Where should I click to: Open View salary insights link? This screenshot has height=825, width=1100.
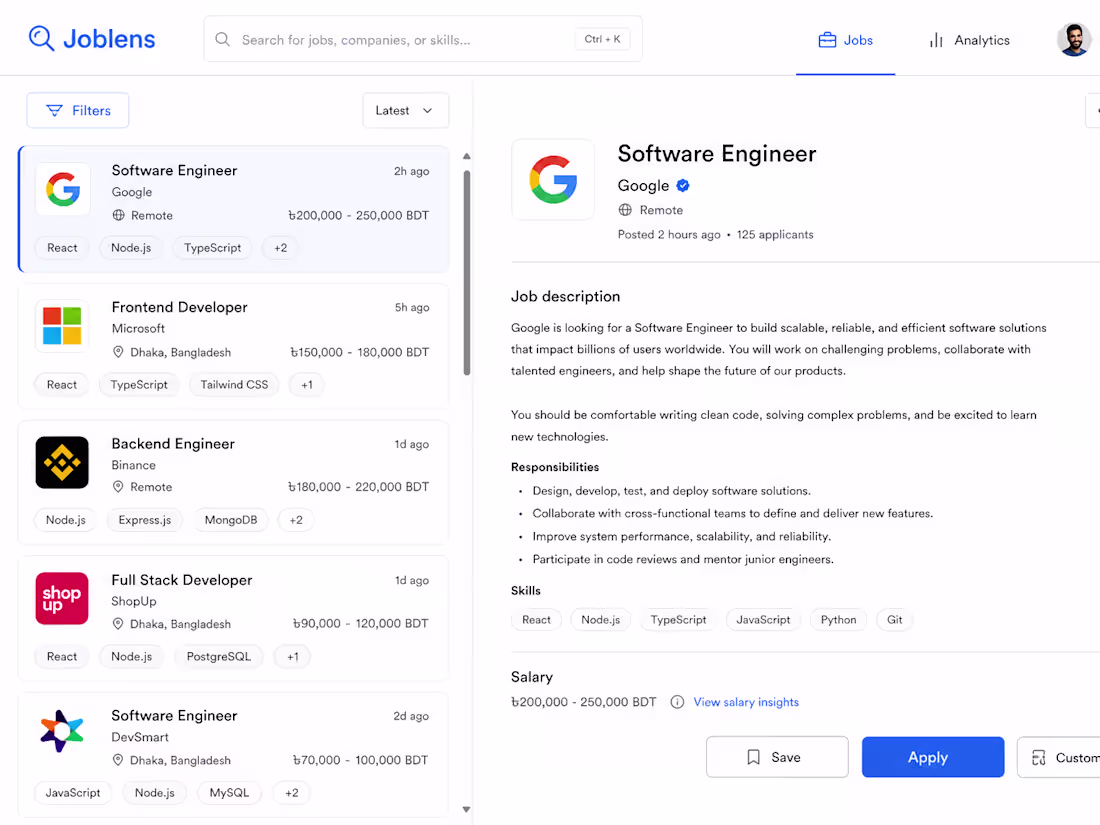[x=746, y=702]
